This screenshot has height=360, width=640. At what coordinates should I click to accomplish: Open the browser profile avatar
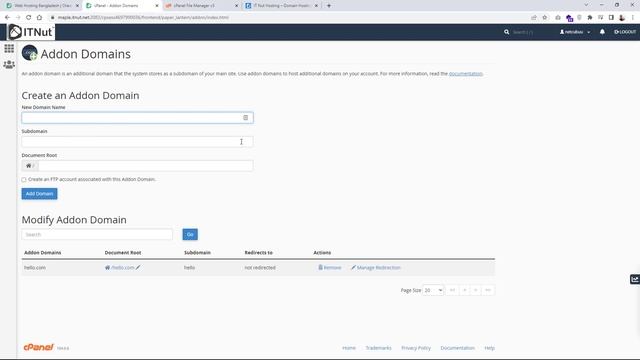click(x=622, y=18)
